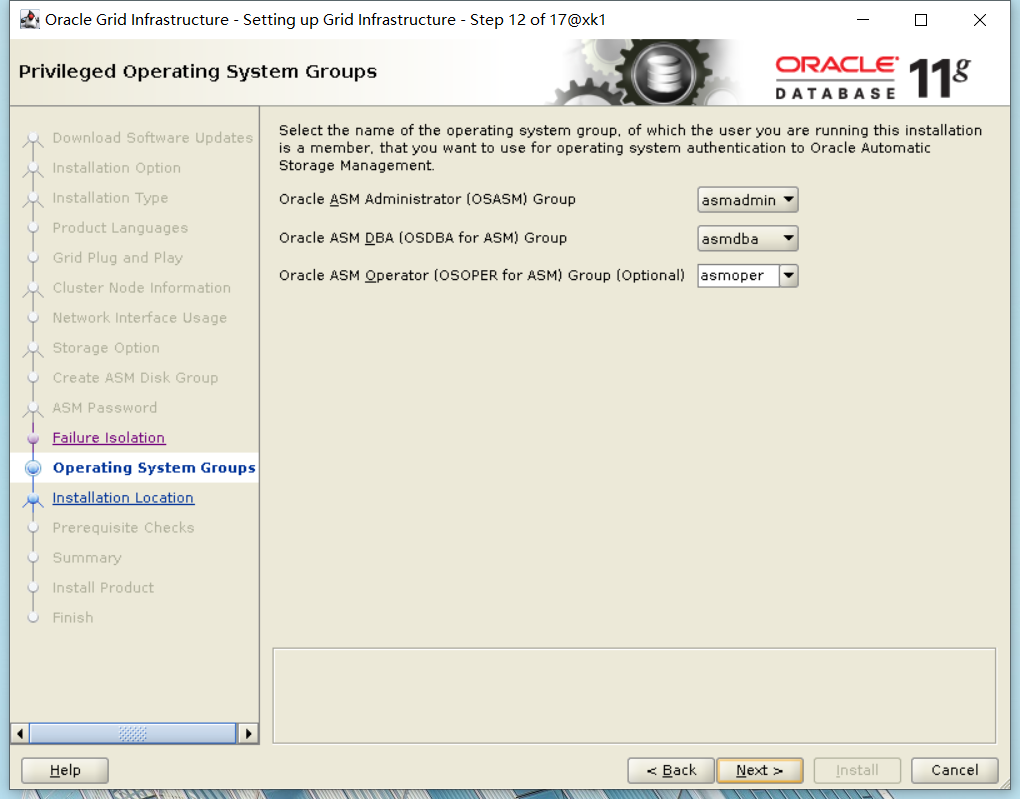The width and height of the screenshot is (1020, 799).
Task: Click the Installation Location step marker icon
Action: [33, 499]
